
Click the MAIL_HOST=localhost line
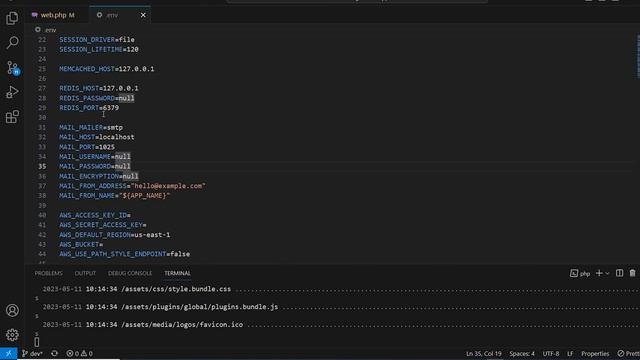pyautogui.click(x=97, y=137)
